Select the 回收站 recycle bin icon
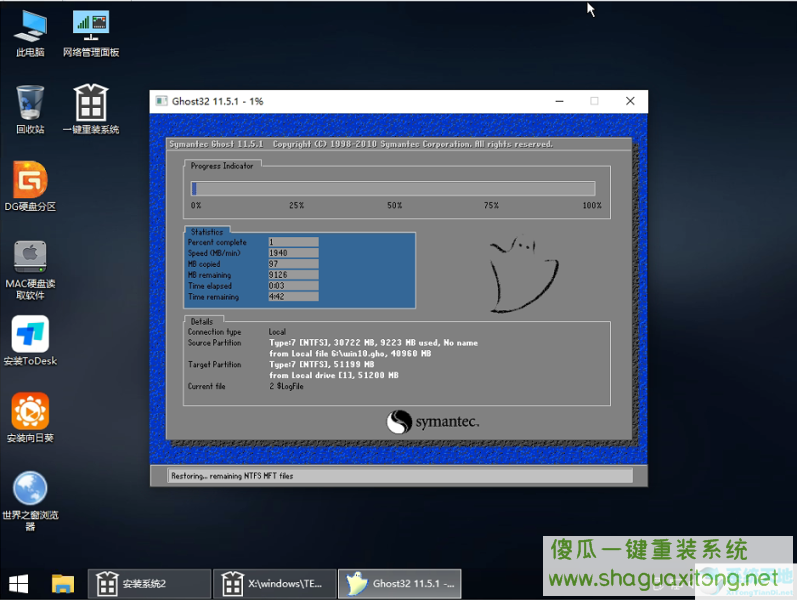 coord(30,109)
